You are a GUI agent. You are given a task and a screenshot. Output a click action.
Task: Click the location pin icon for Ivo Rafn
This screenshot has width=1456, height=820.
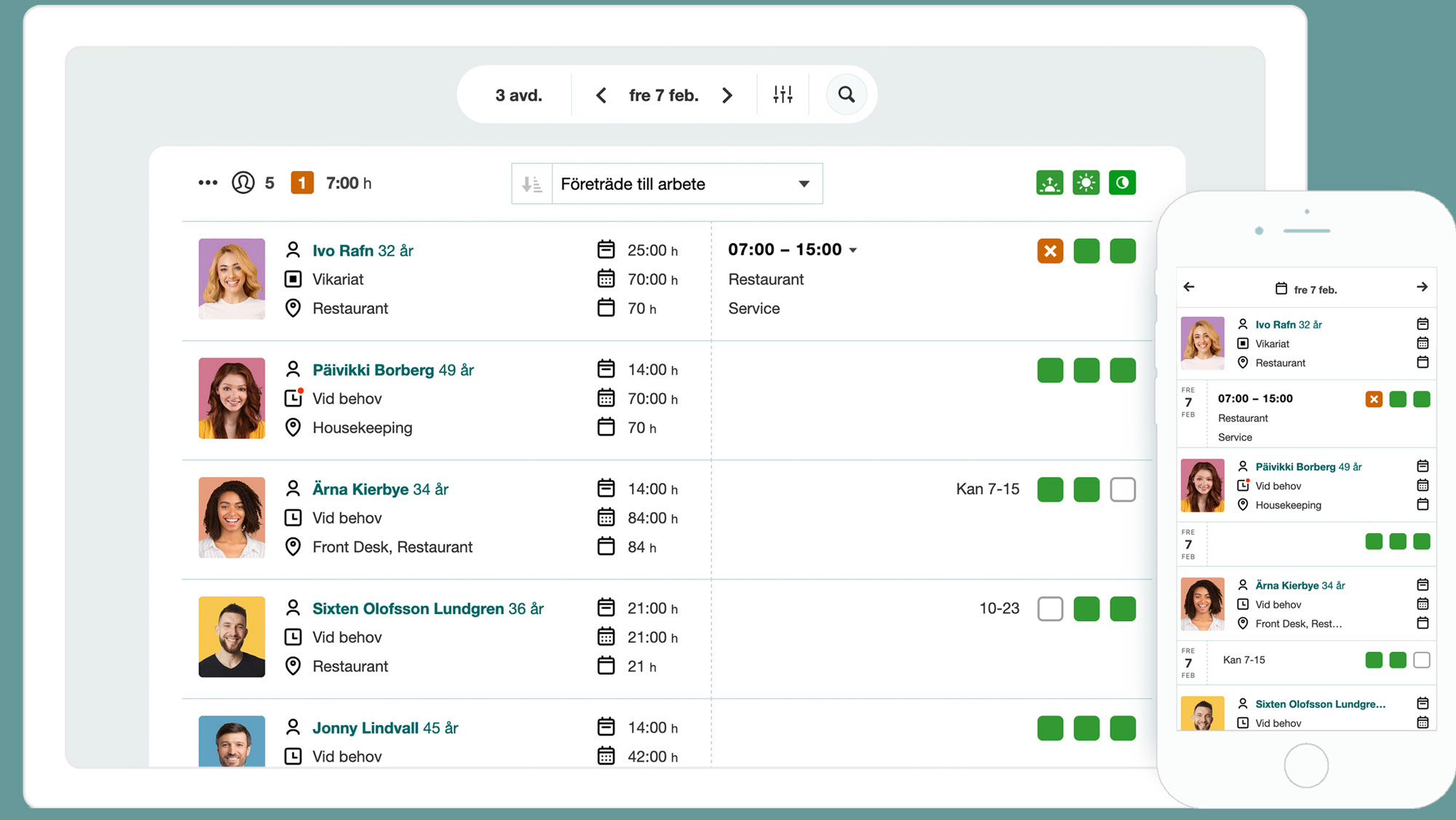(293, 308)
